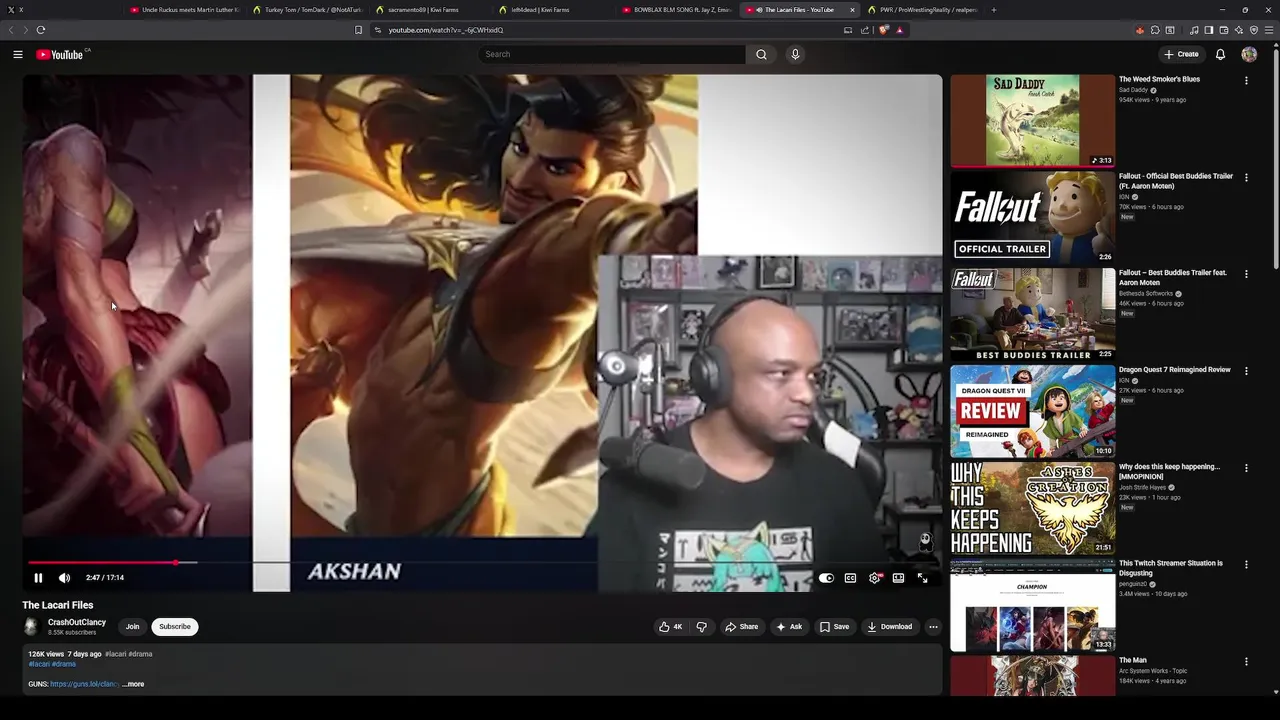Enter full screen mode
The image size is (1280, 720).
(922, 578)
